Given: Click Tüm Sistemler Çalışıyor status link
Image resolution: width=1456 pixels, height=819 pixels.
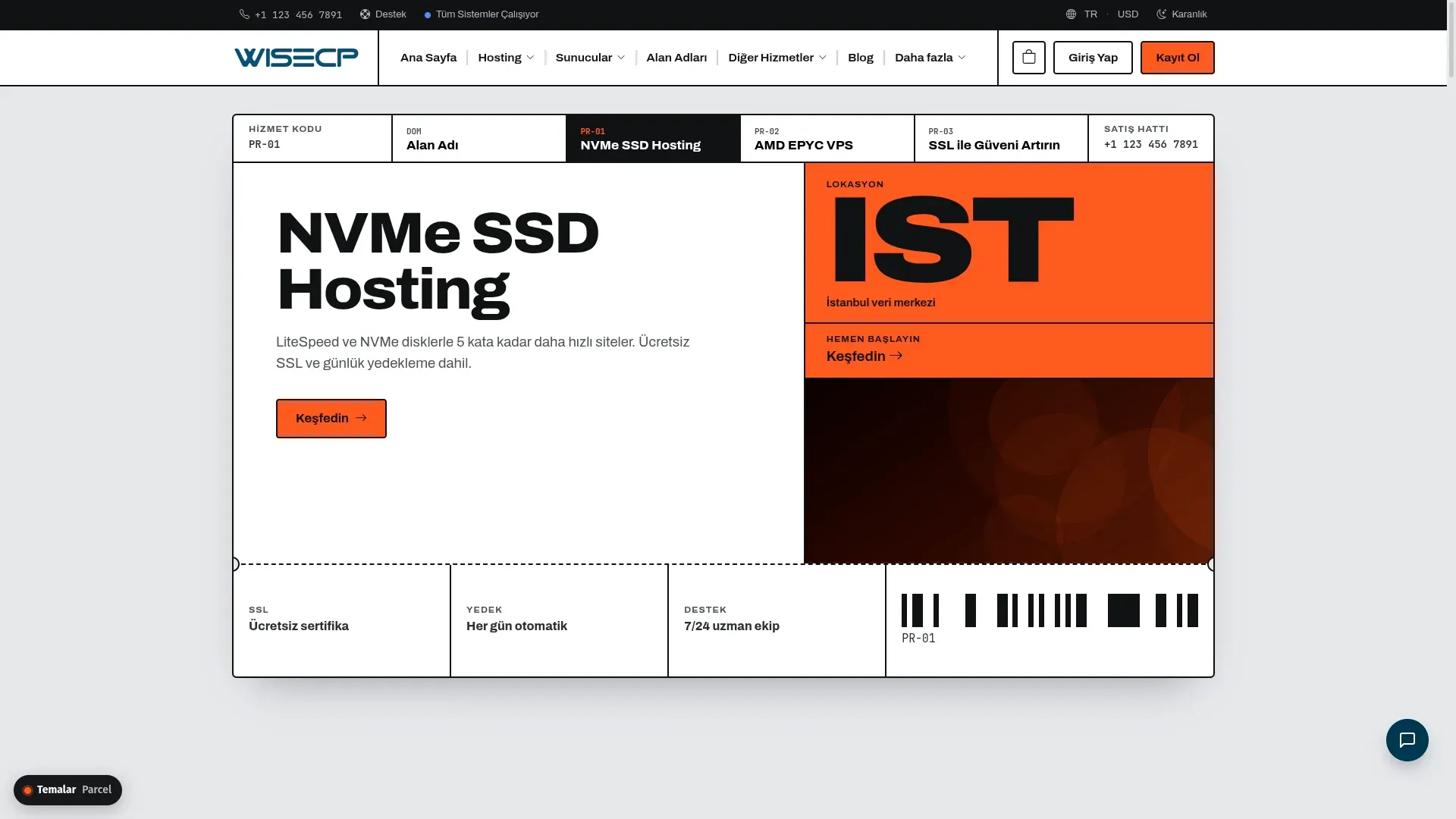Looking at the screenshot, I should [482, 14].
